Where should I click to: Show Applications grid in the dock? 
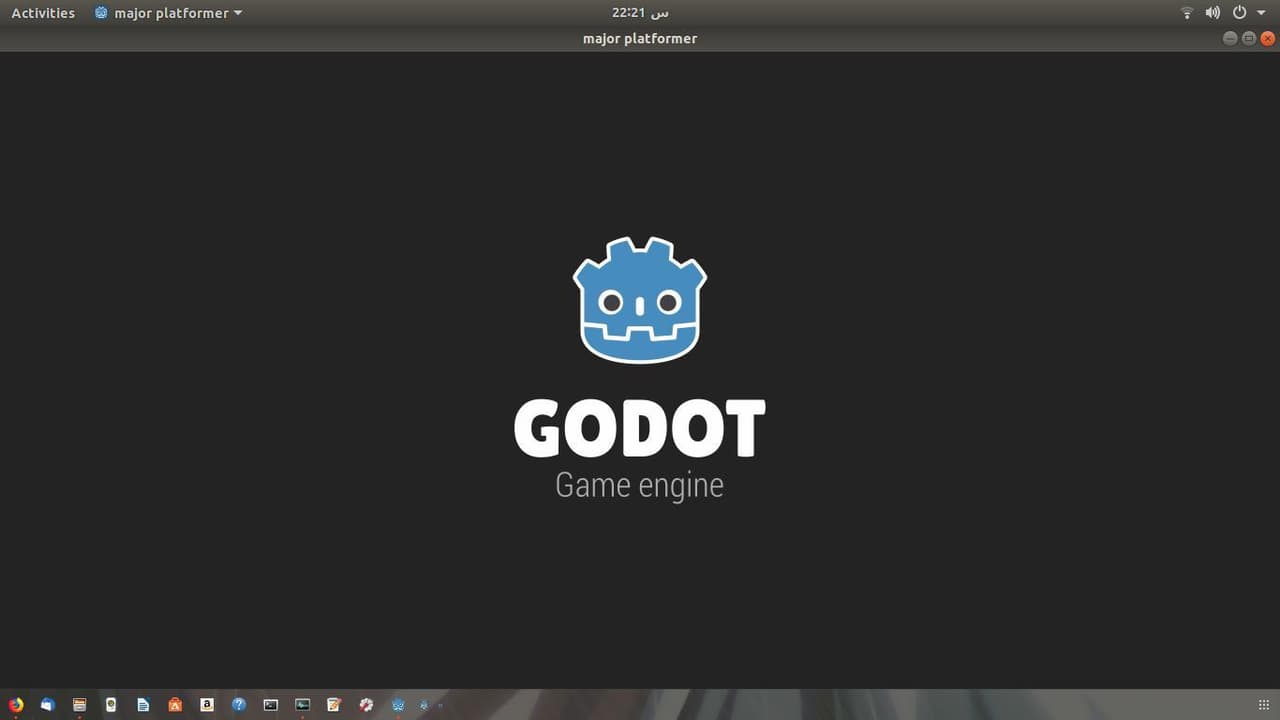pos(1263,705)
